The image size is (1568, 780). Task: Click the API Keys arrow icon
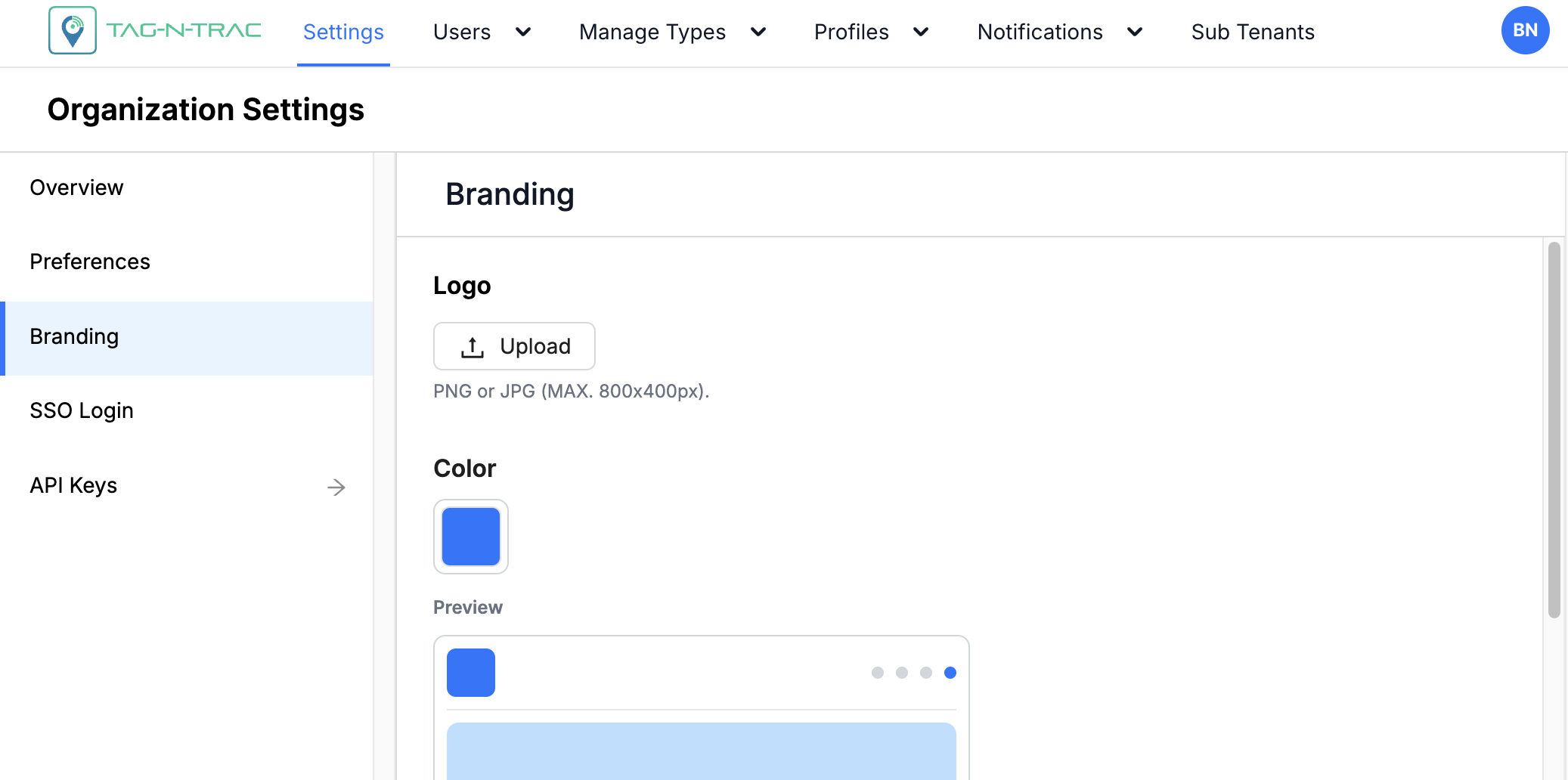(336, 487)
